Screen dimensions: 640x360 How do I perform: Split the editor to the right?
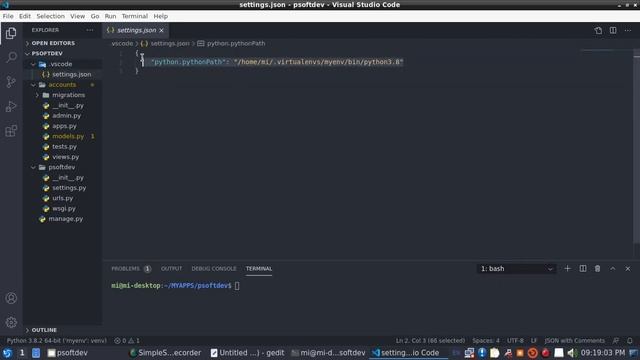613,30
